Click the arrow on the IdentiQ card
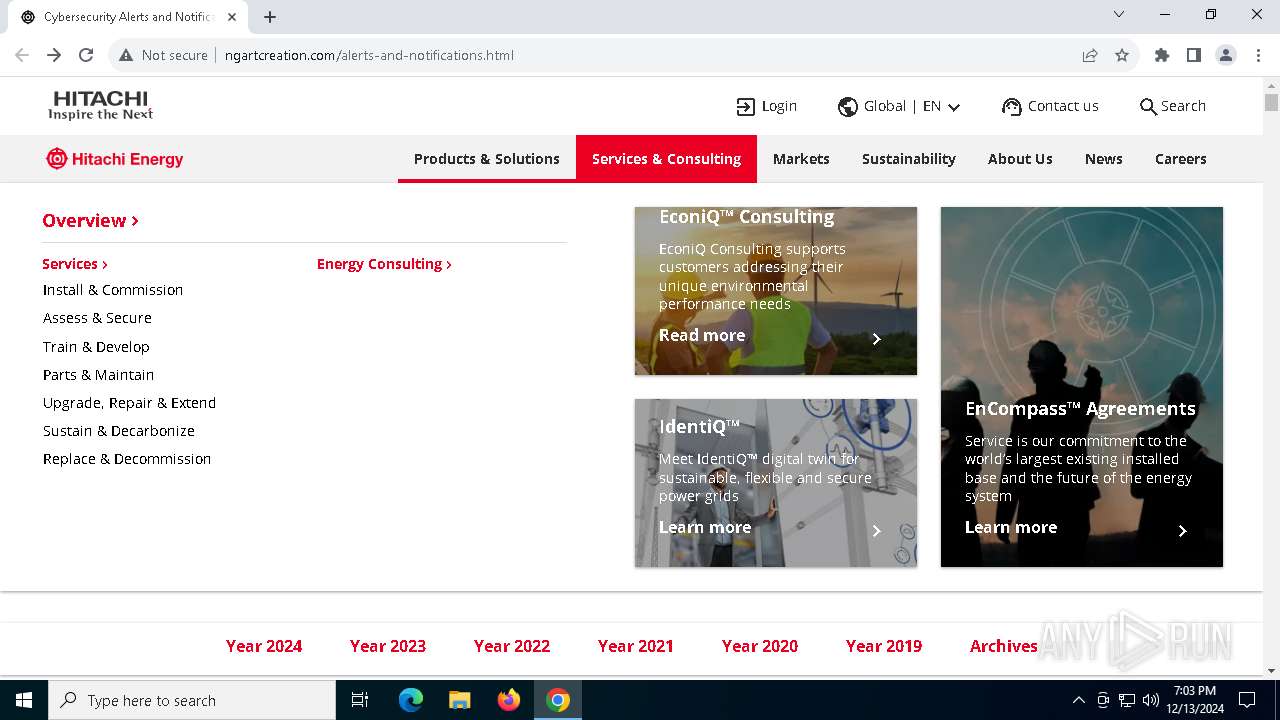Viewport: 1280px width, 720px height. 877,531
